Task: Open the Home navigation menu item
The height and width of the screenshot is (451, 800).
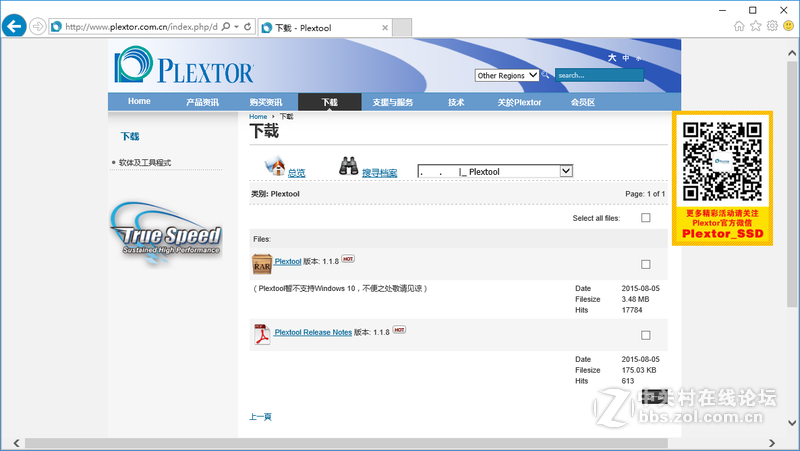Action: 139,102
